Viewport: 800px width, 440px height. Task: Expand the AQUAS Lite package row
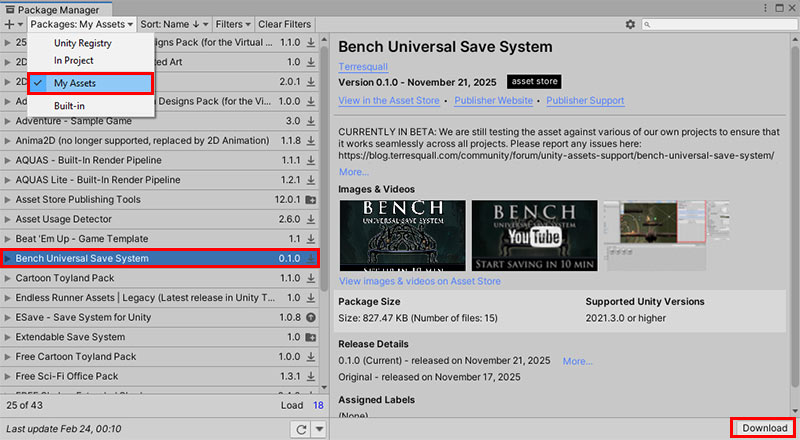point(7,180)
